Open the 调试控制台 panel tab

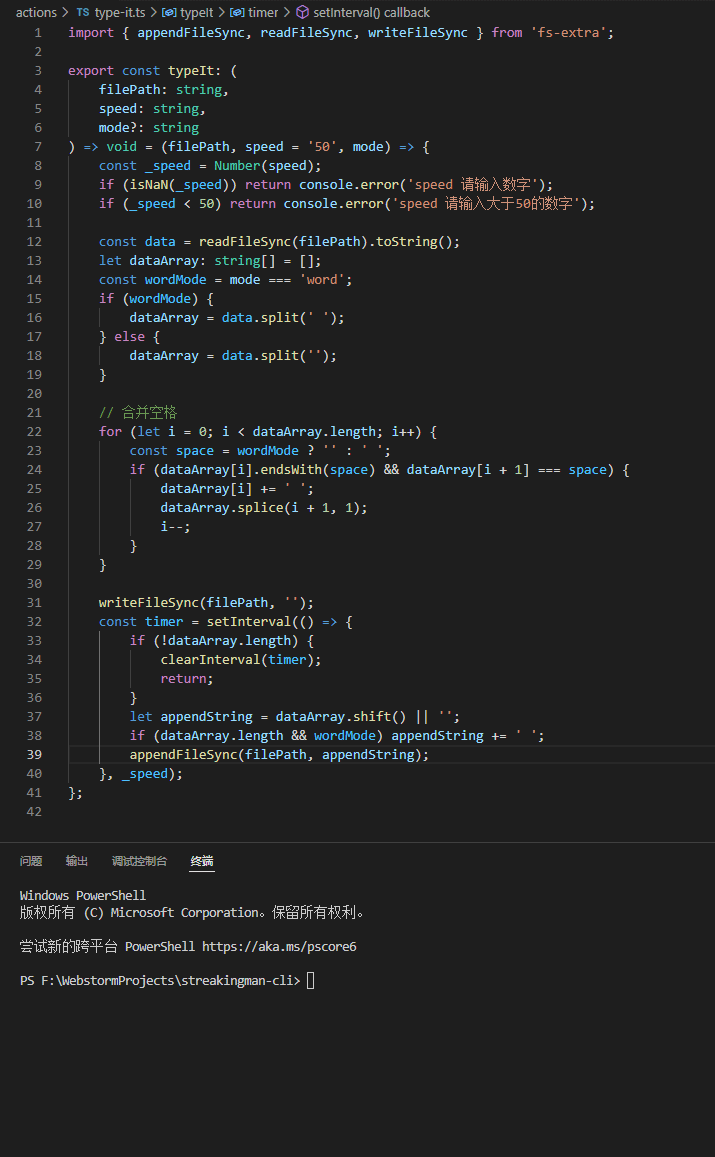139,861
